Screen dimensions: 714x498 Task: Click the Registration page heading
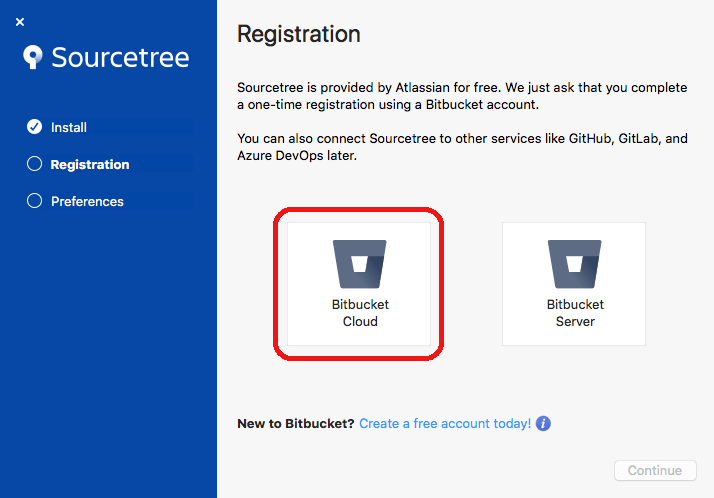[298, 34]
